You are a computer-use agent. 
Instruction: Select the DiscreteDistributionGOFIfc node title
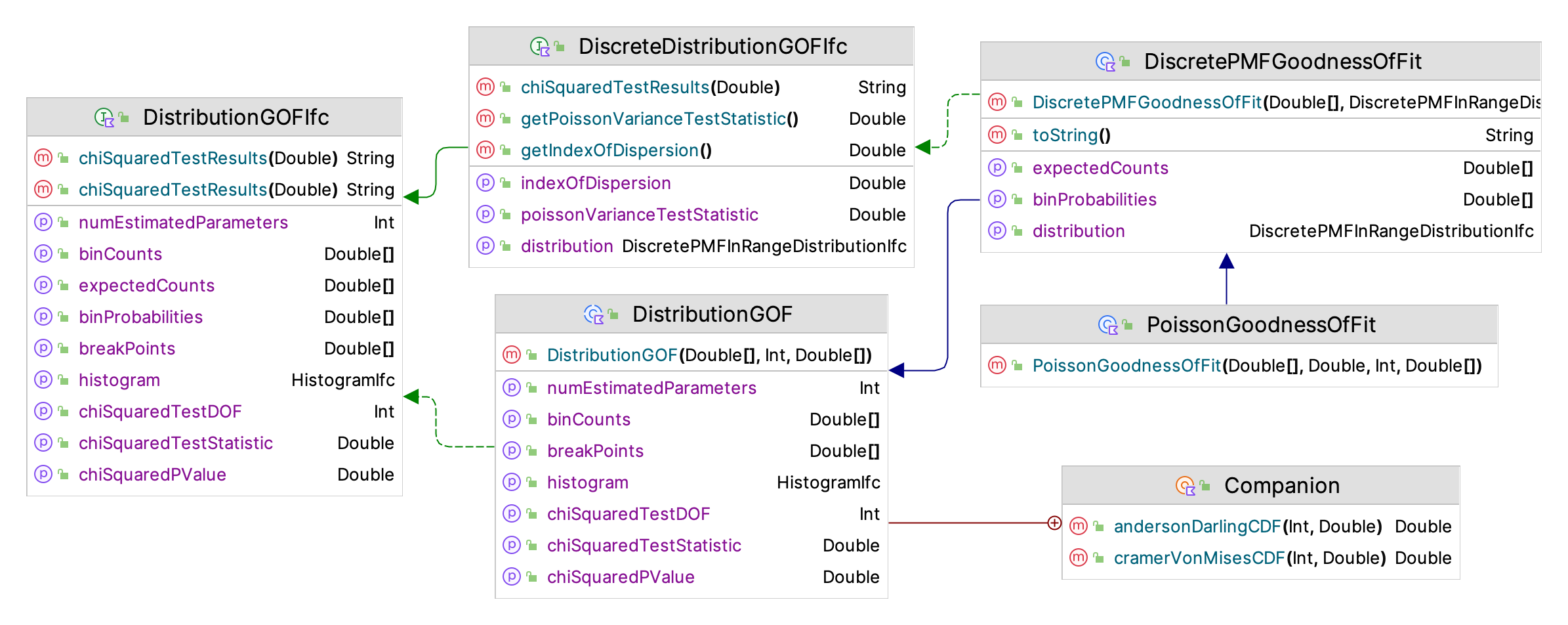tap(713, 47)
